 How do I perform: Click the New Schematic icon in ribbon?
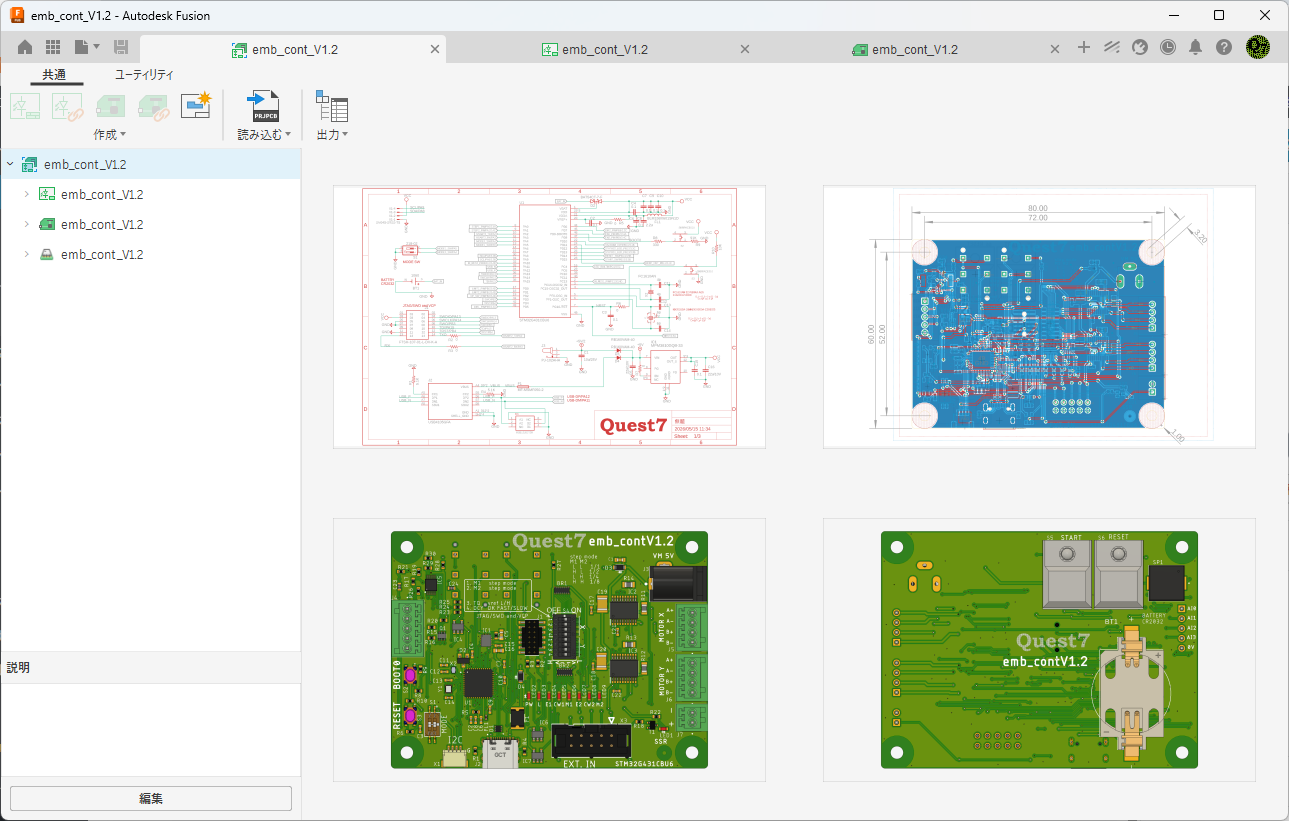click(x=25, y=107)
